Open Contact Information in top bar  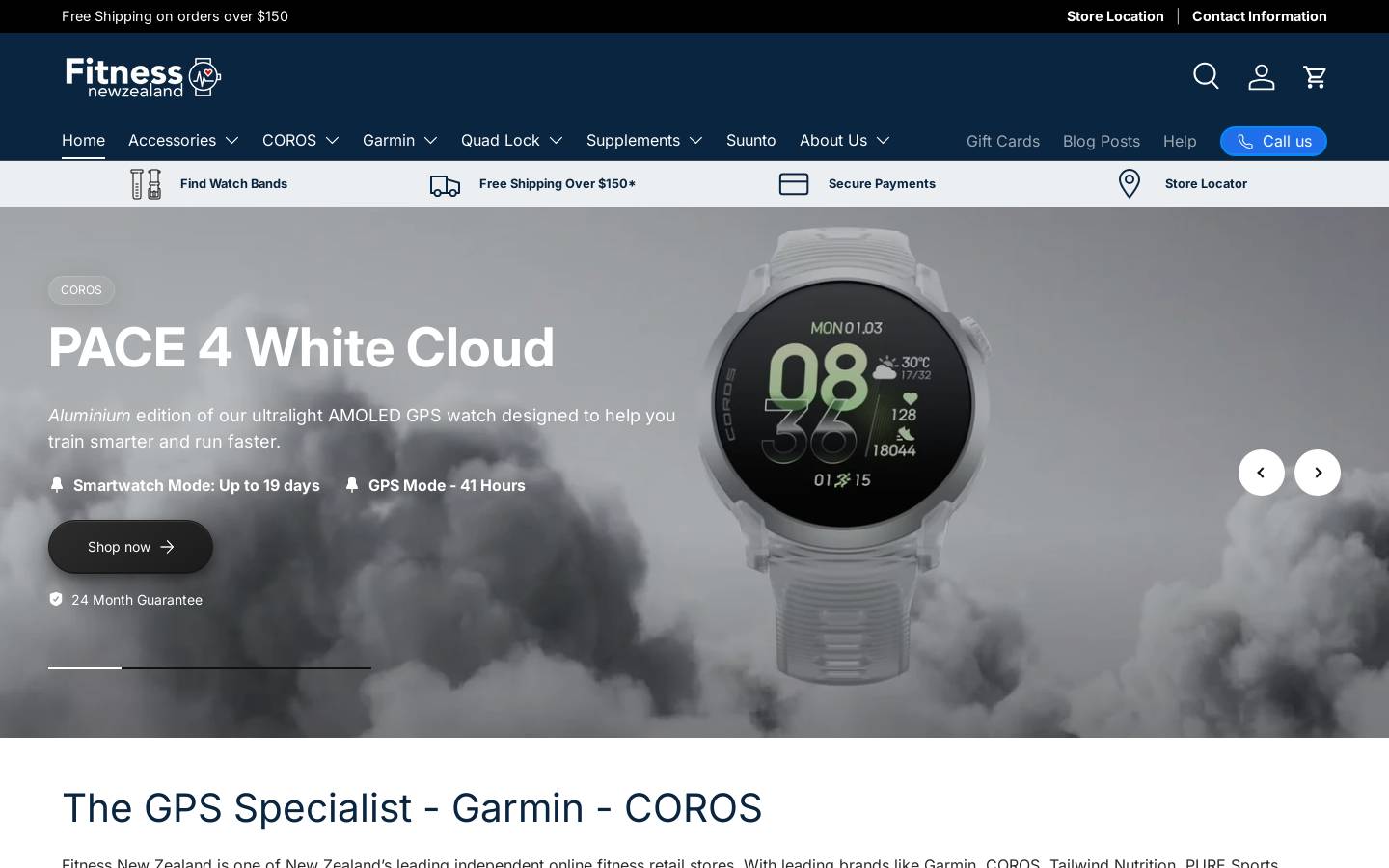[x=1260, y=16]
